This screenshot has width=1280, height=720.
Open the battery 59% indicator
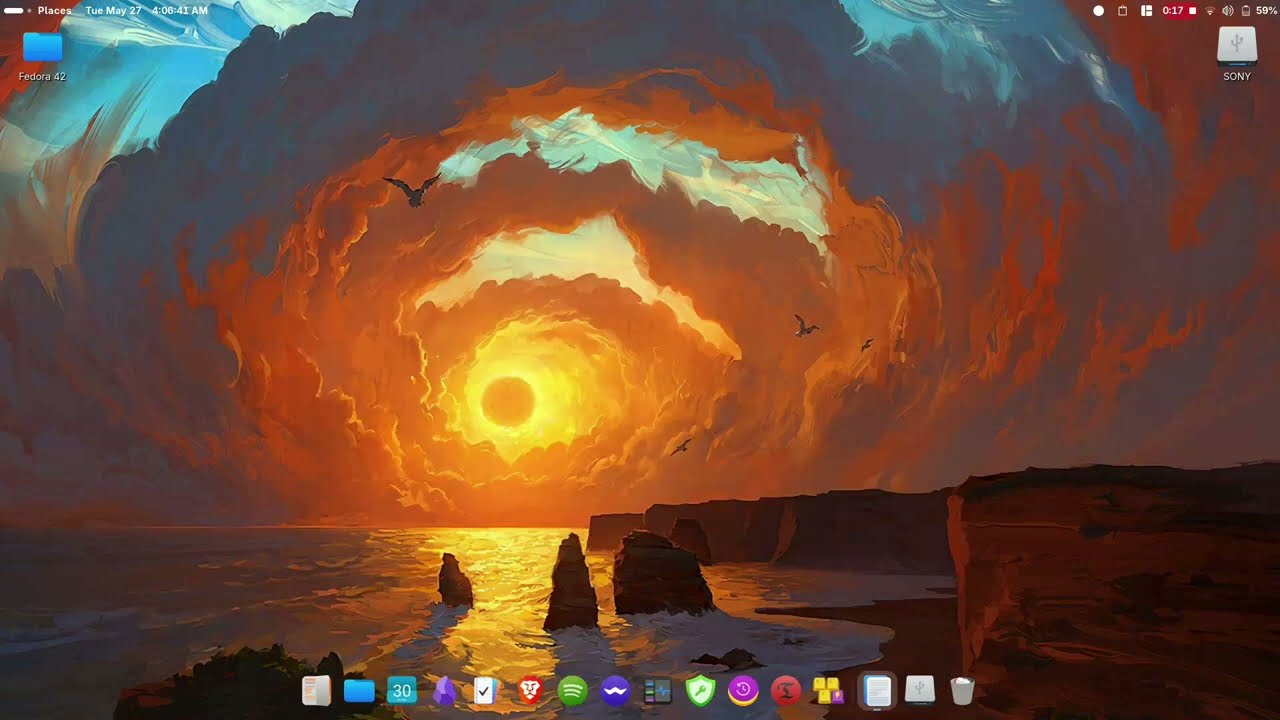click(x=1259, y=10)
